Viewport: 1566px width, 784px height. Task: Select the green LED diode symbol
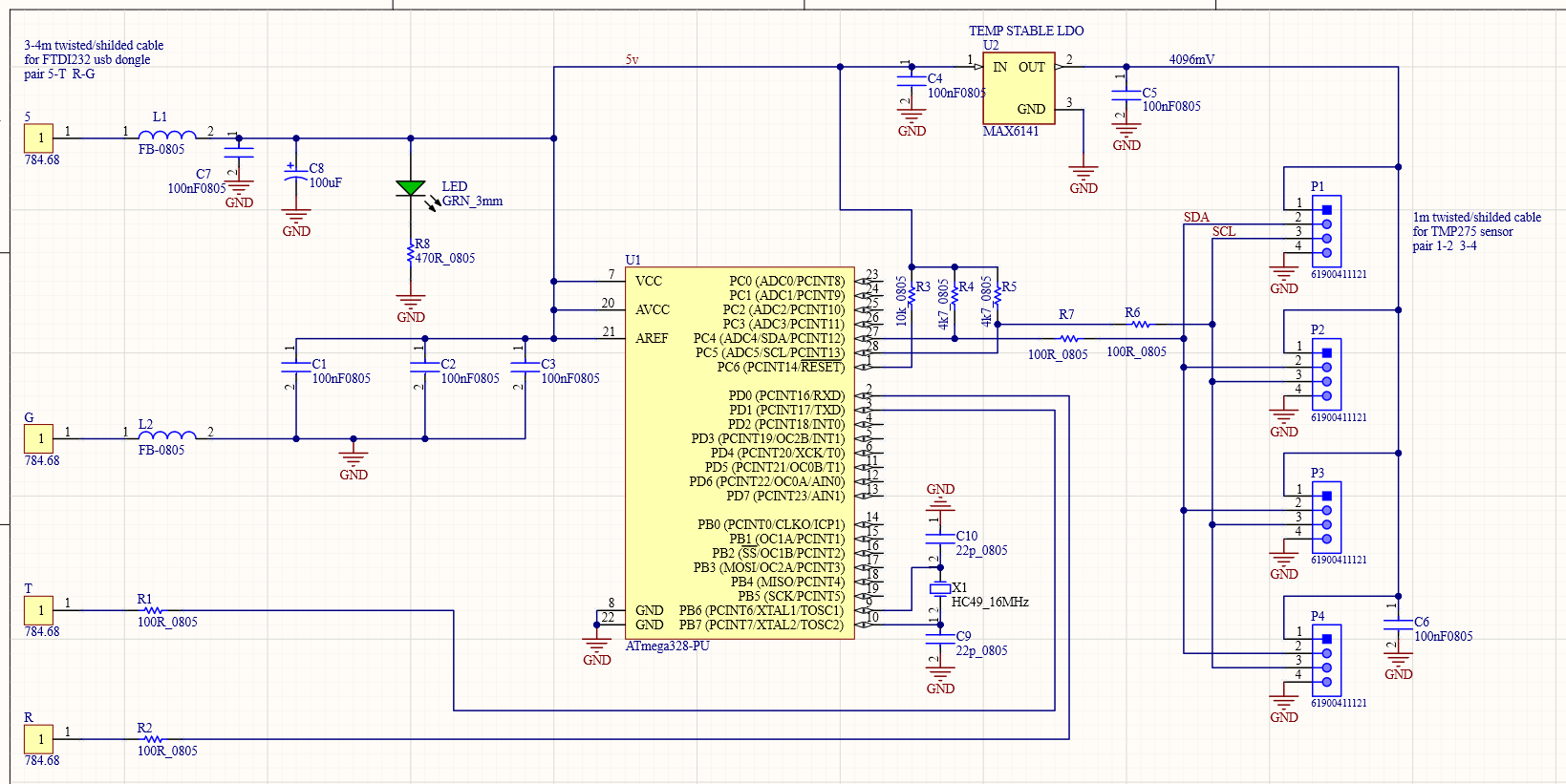pyautogui.click(x=411, y=188)
